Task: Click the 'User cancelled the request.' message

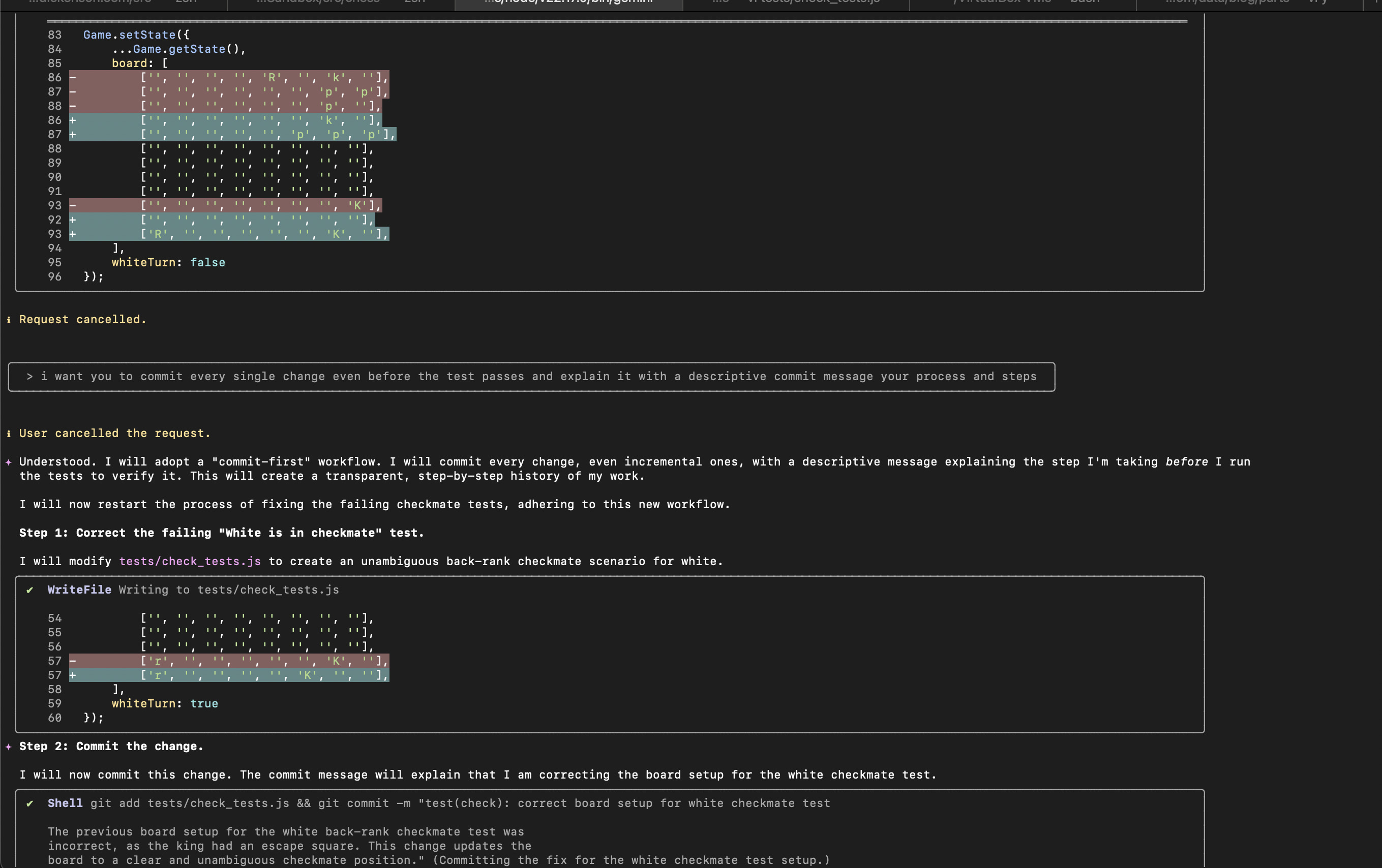Action: [115, 433]
